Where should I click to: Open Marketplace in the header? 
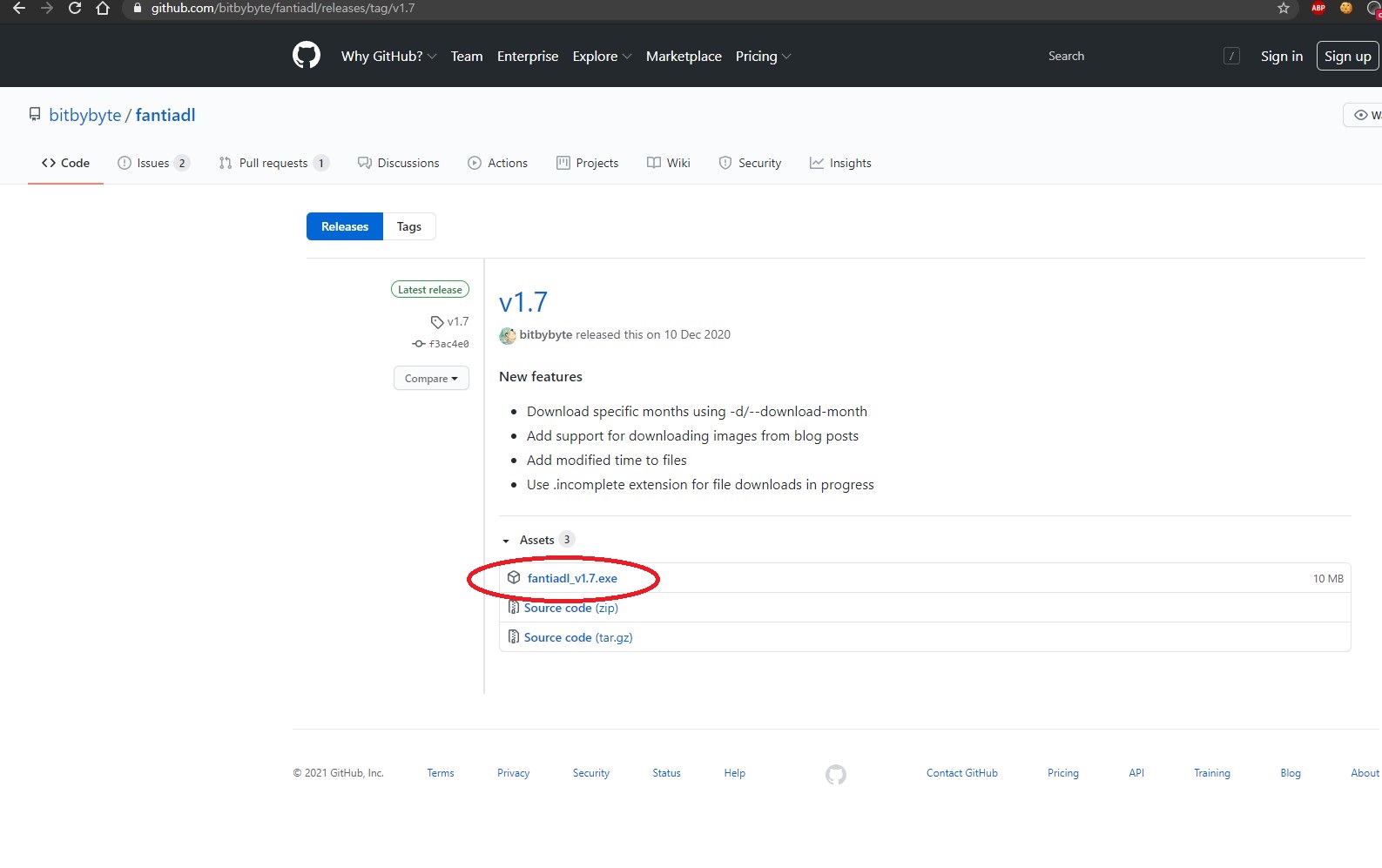[684, 56]
